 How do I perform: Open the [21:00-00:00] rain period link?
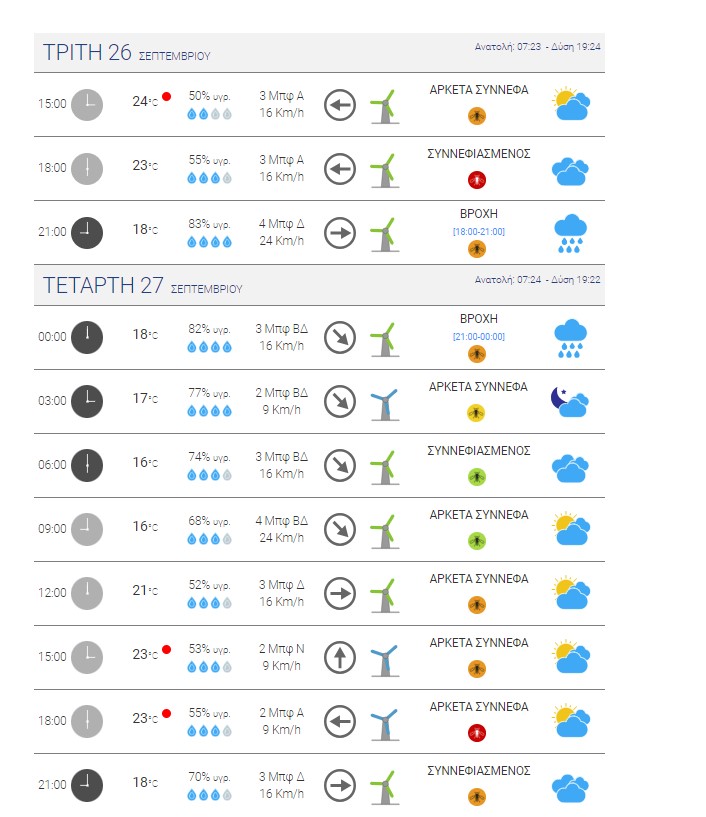point(479,337)
